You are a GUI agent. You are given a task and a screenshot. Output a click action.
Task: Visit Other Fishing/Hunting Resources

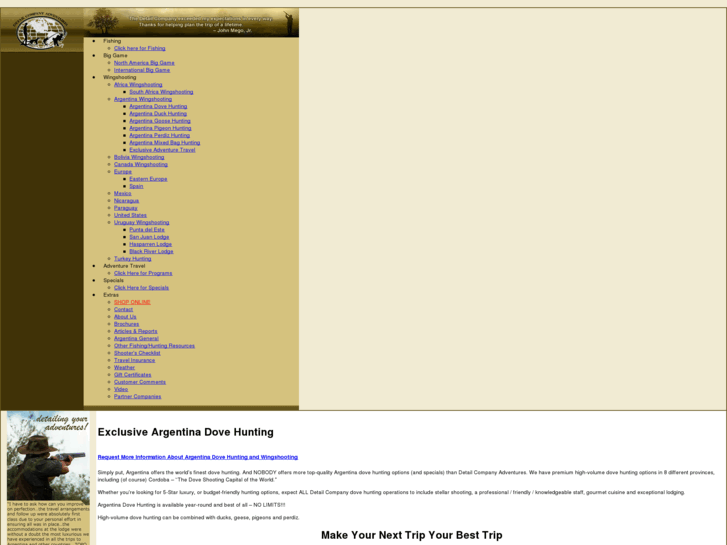154,346
